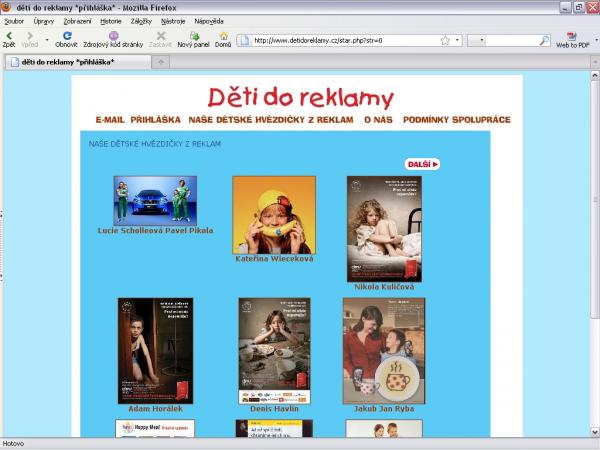The image size is (600, 450).
Task: Open PODMÍNKY SPOLUPRÁCE link
Action: [x=457, y=120]
